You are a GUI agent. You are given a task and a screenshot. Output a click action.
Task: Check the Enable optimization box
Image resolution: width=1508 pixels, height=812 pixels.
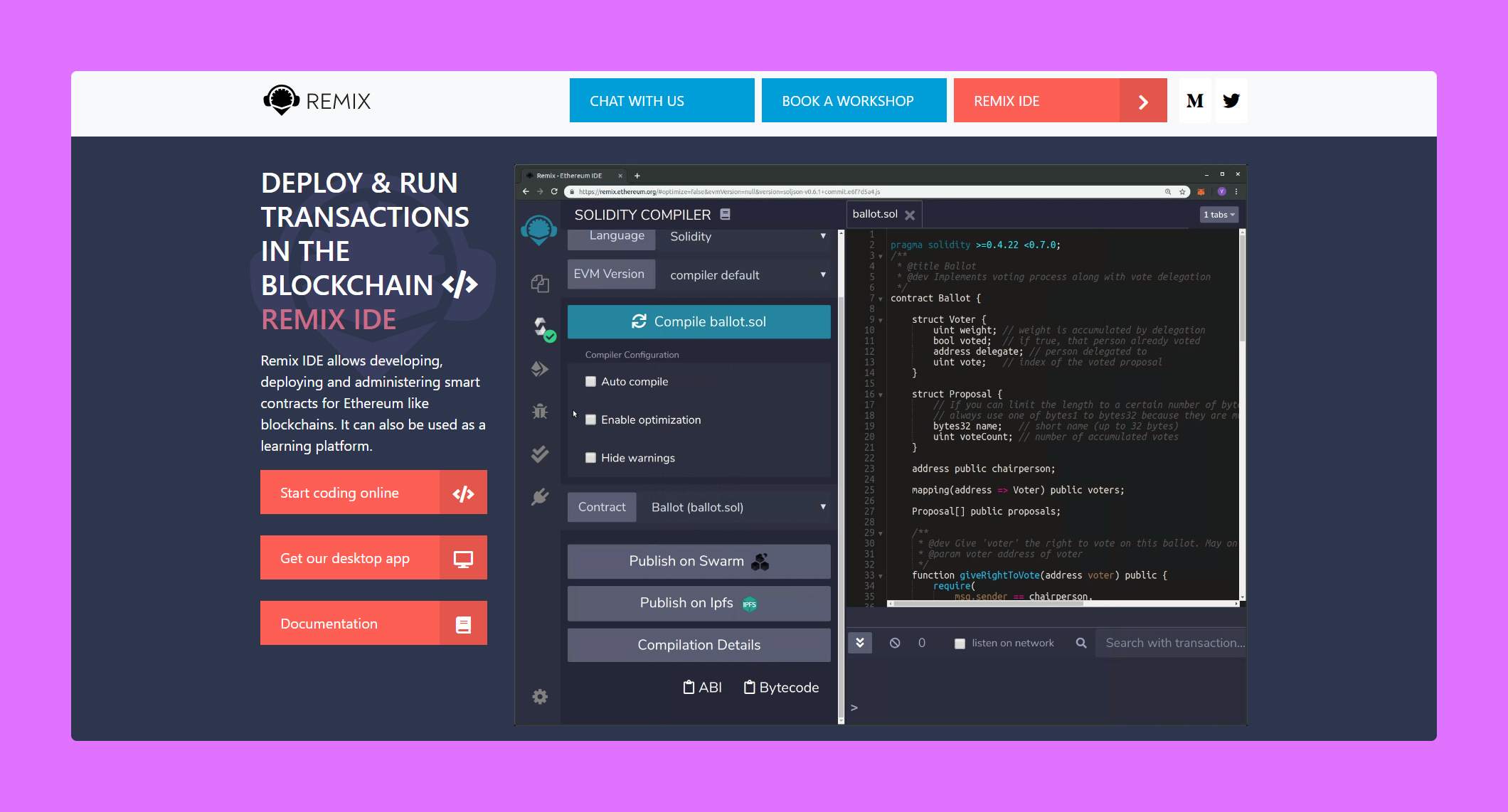pos(590,420)
